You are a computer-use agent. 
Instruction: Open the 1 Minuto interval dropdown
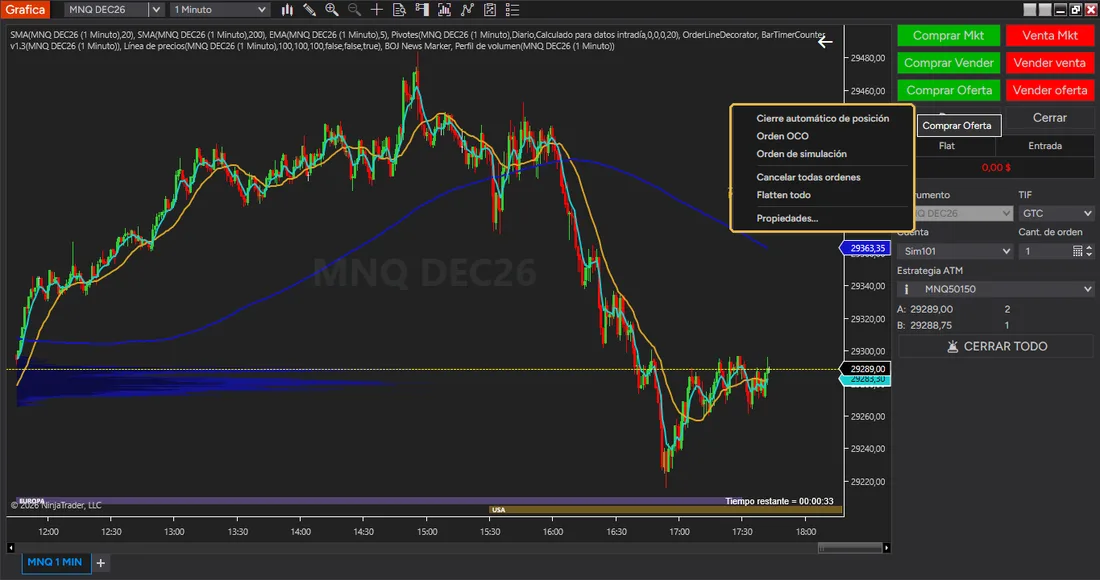pos(220,10)
